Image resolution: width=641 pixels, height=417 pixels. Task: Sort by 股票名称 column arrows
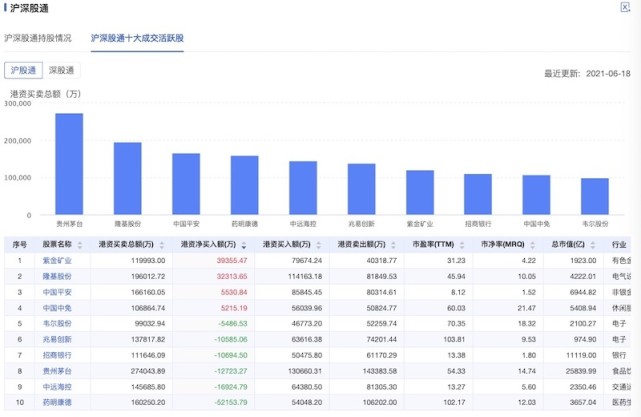point(80,245)
